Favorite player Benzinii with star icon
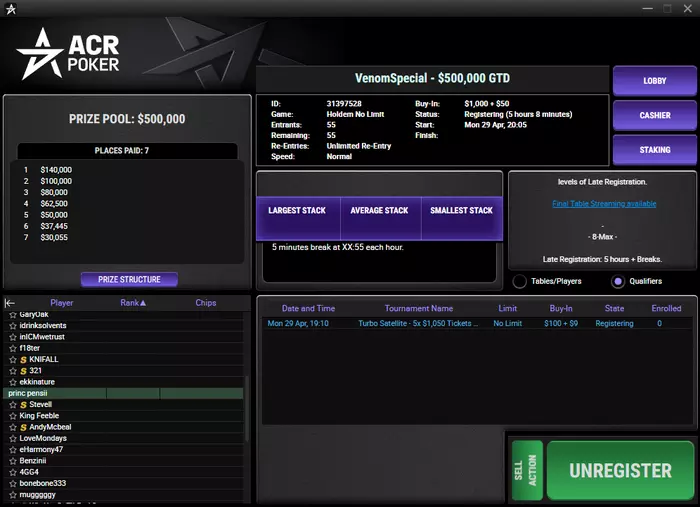The image size is (700, 507). (13, 461)
